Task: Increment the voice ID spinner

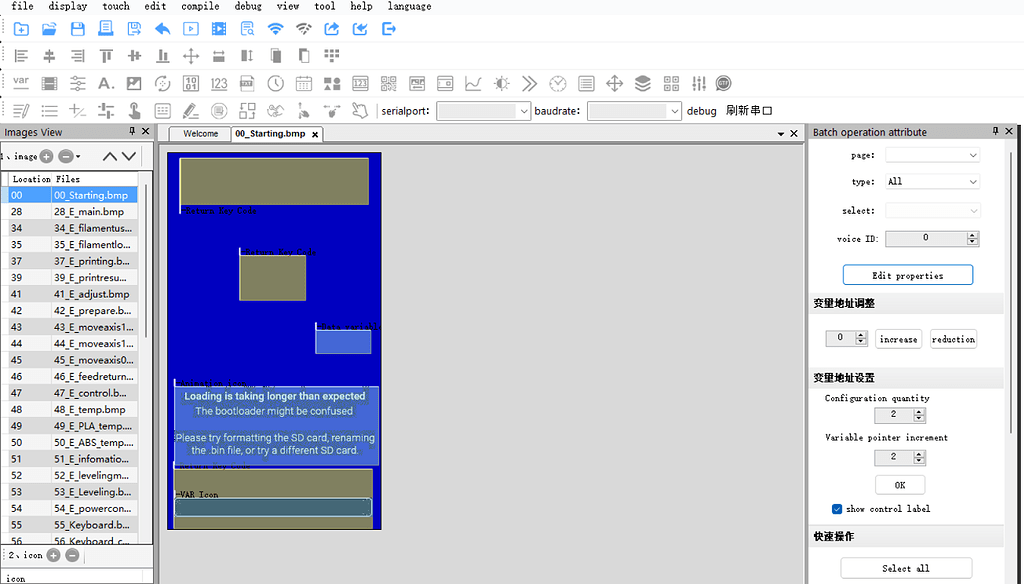Action: (x=973, y=235)
